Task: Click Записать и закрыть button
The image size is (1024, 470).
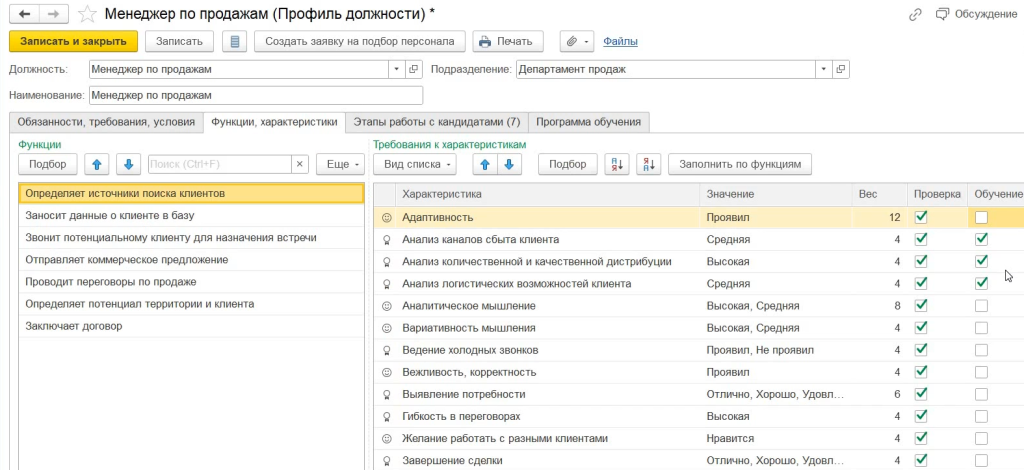Action: pyautogui.click(x=73, y=41)
